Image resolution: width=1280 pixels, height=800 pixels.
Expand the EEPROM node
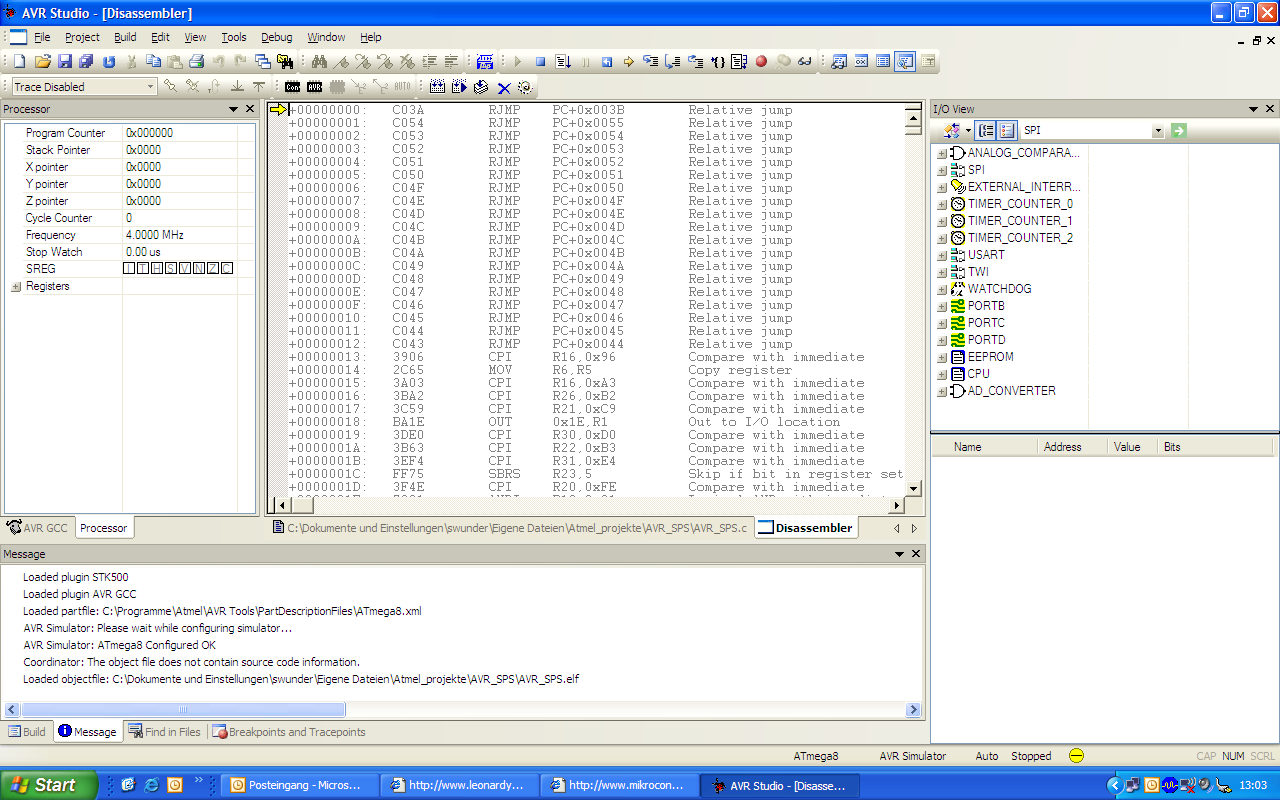click(x=942, y=358)
